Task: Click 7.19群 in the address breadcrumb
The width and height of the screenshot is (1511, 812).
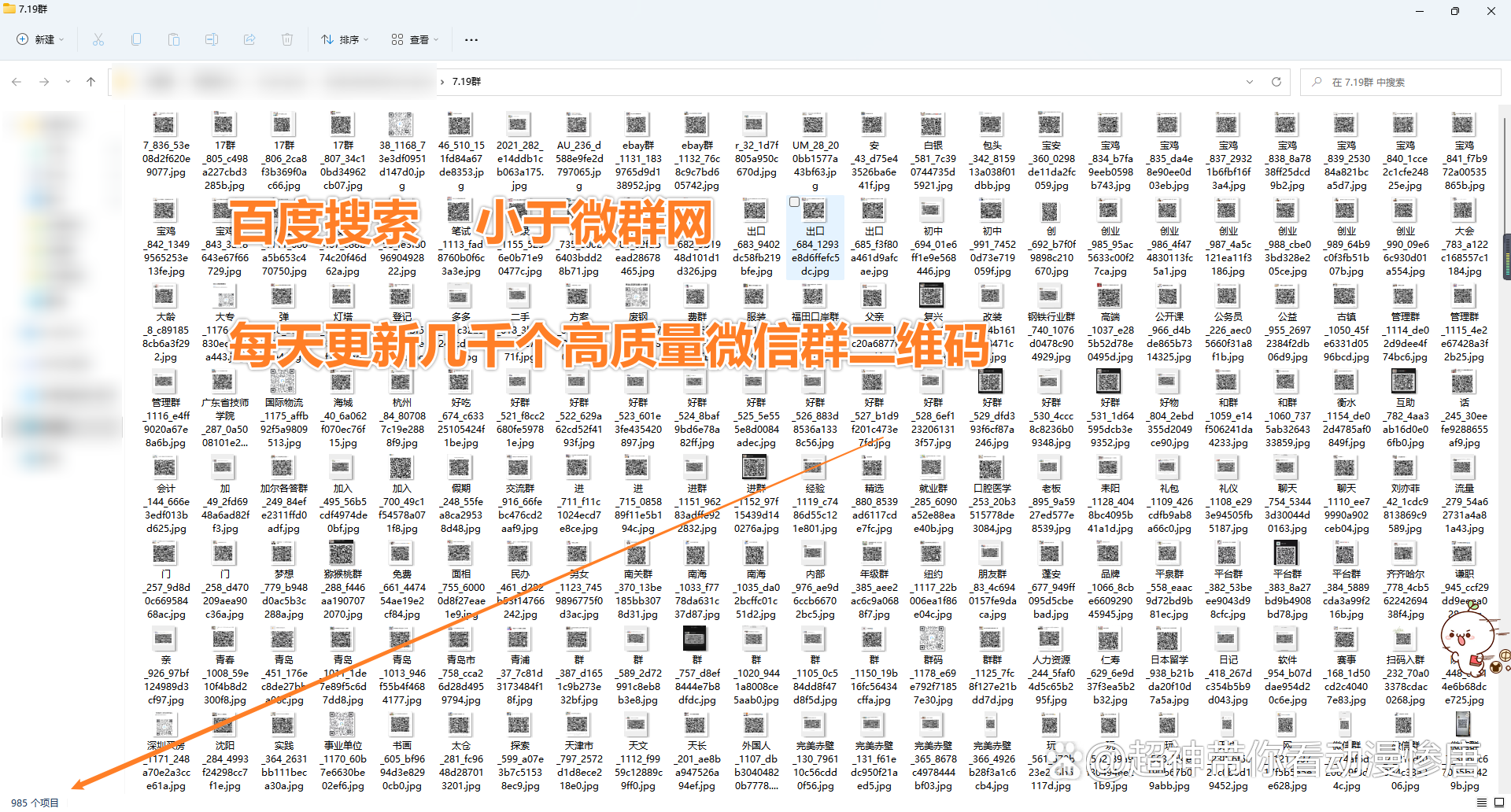Action: coord(467,82)
